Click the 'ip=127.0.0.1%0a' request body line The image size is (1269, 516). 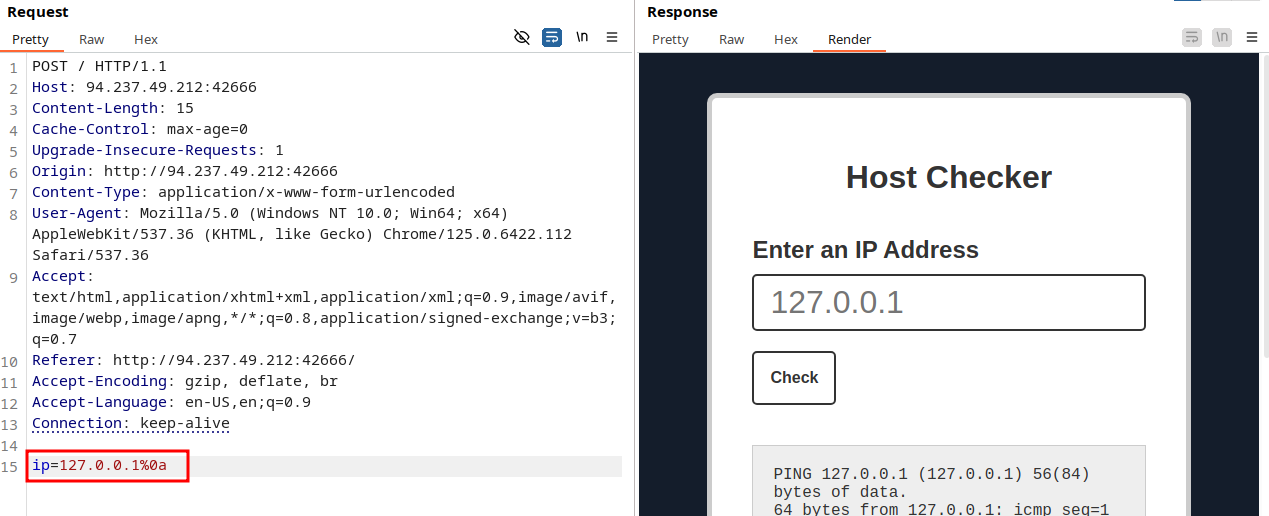click(x=99, y=465)
